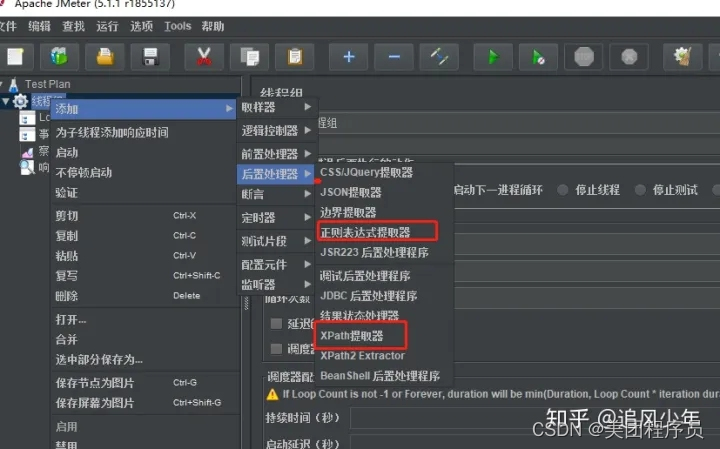Click the first sampler icon under thread group

point(27,118)
